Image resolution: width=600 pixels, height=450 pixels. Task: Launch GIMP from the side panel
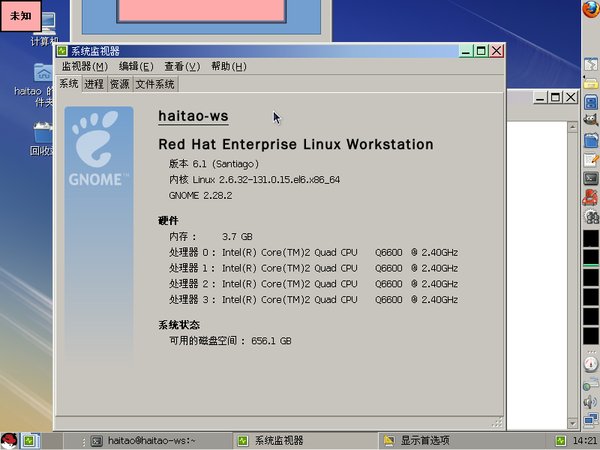(591, 120)
